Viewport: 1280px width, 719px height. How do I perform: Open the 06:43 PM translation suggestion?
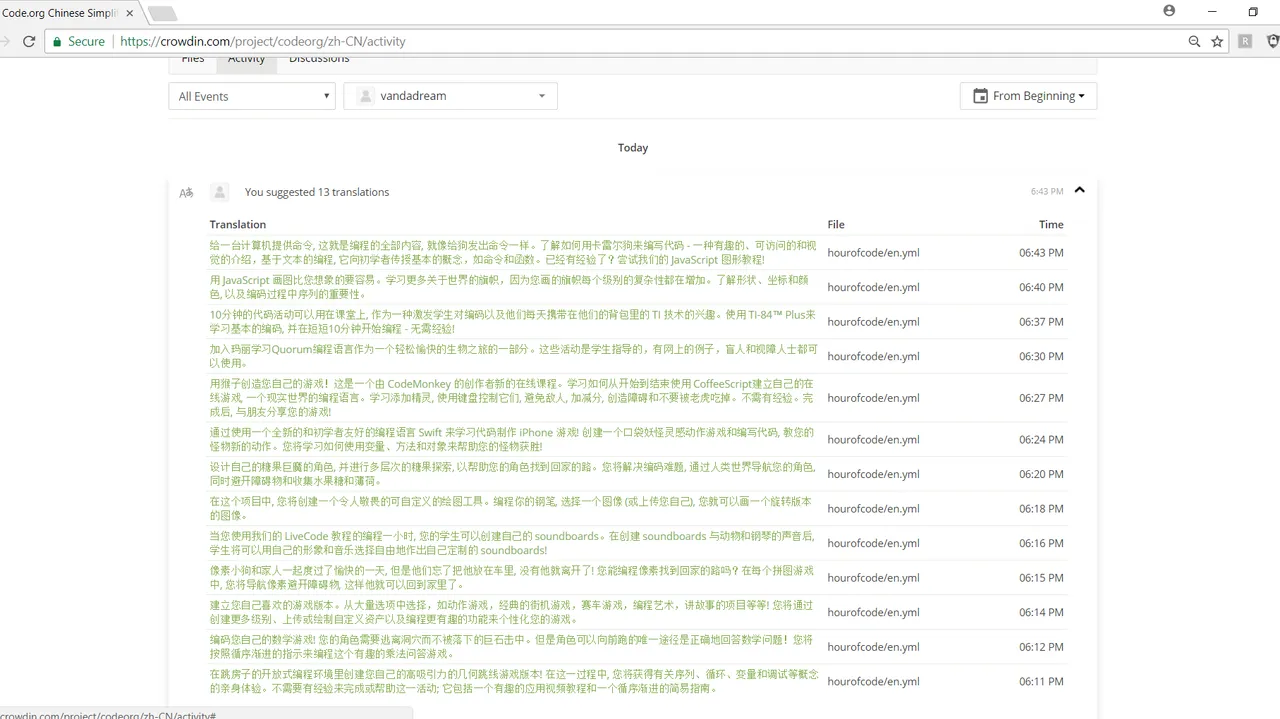point(513,252)
